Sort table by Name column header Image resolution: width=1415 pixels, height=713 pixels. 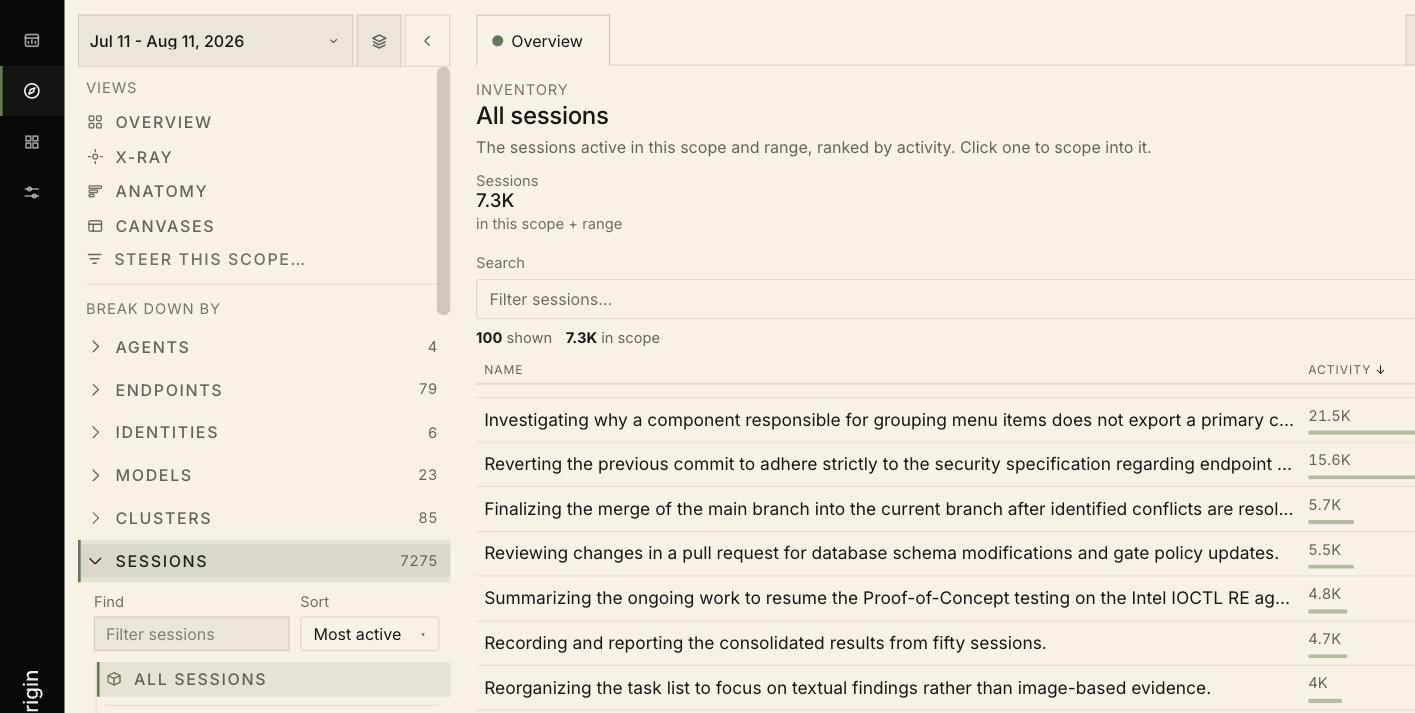click(x=503, y=370)
